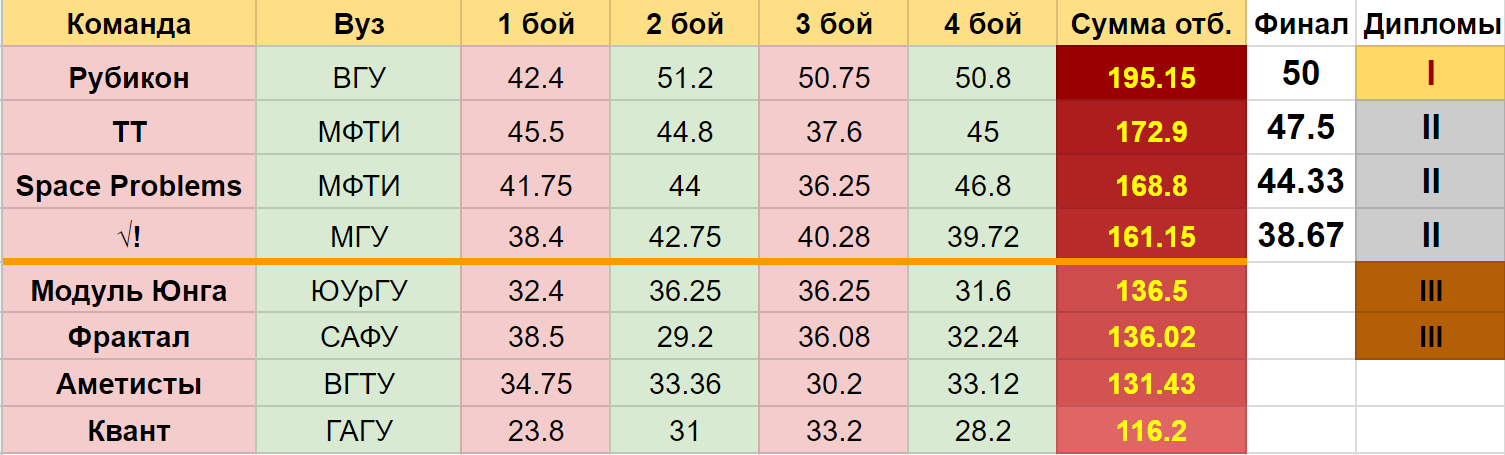Click the brown diploma III cell for Фрактал
Viewport: 1505px width, 455px height.
click(x=1431, y=337)
